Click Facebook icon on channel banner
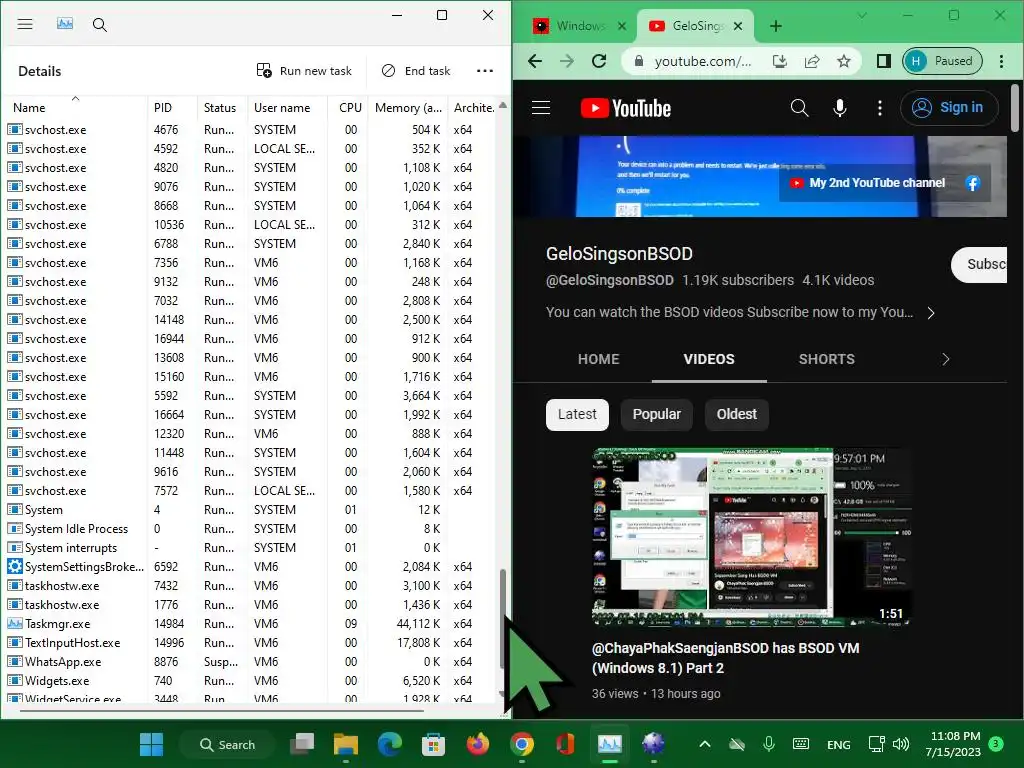Image resolution: width=1024 pixels, height=768 pixels. 972,184
